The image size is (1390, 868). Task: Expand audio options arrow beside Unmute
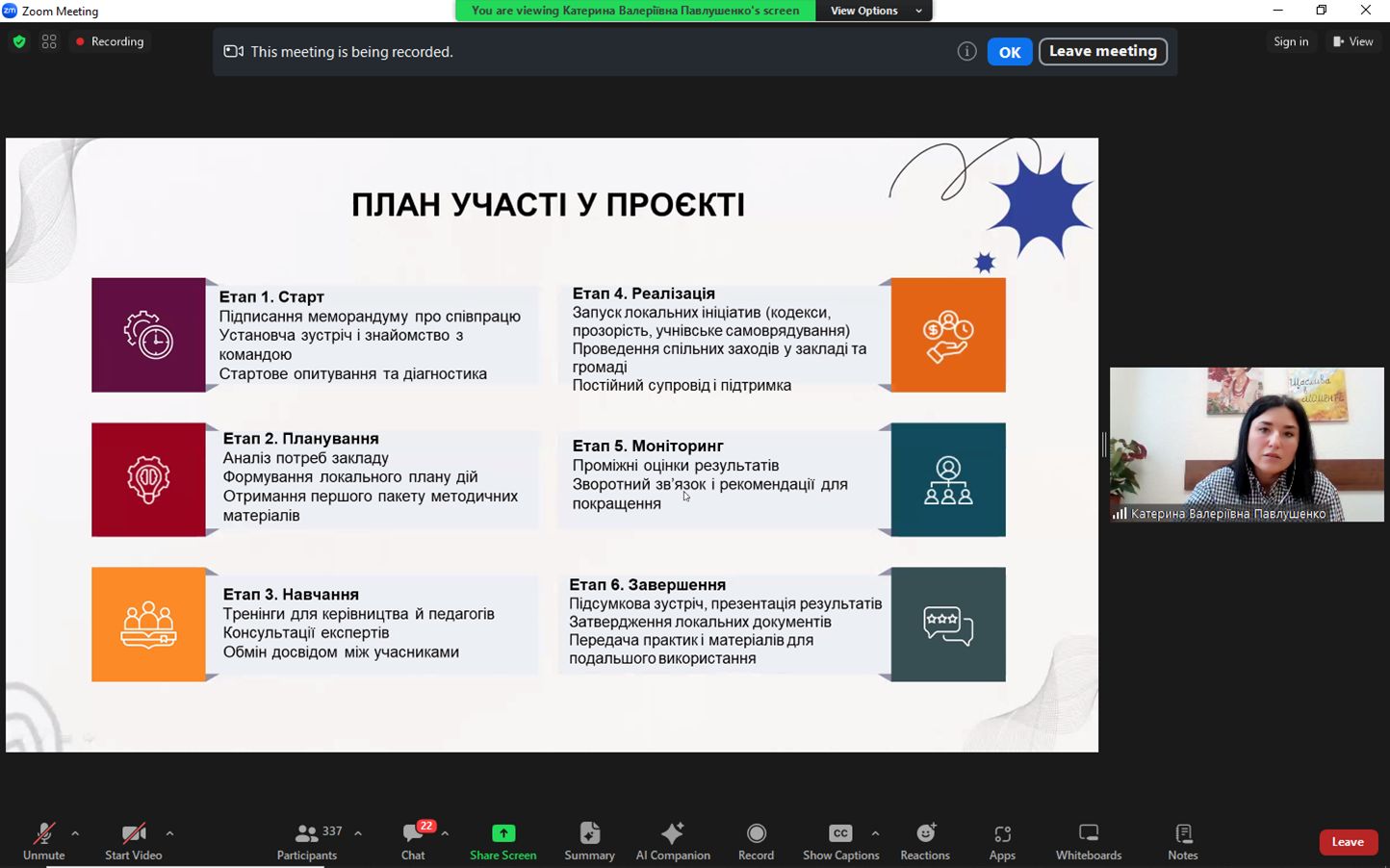pos(75,833)
